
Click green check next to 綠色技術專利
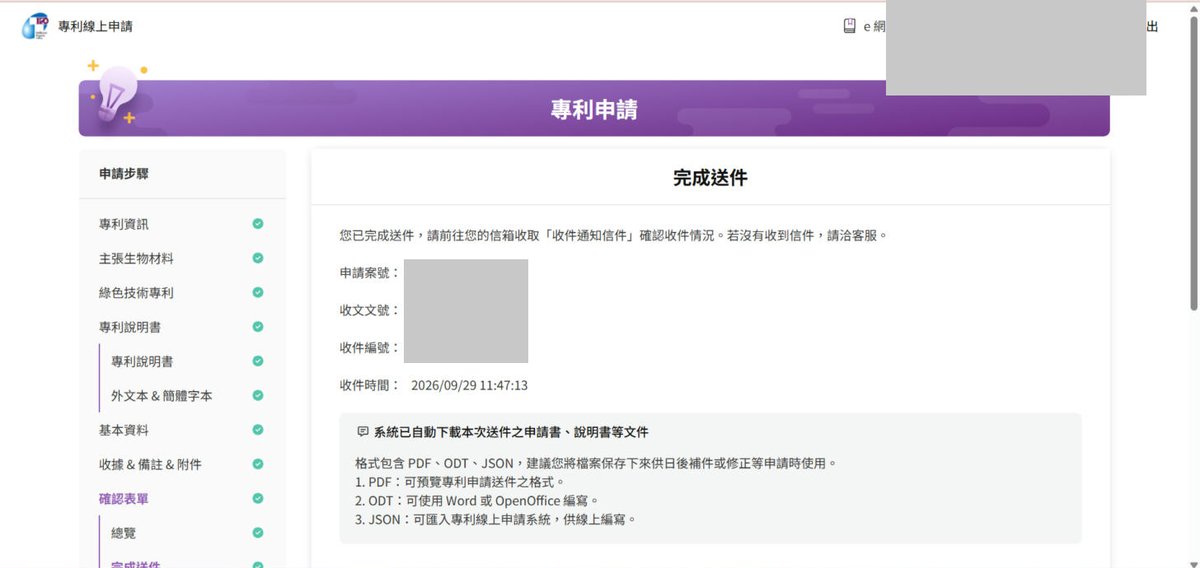pos(258,293)
